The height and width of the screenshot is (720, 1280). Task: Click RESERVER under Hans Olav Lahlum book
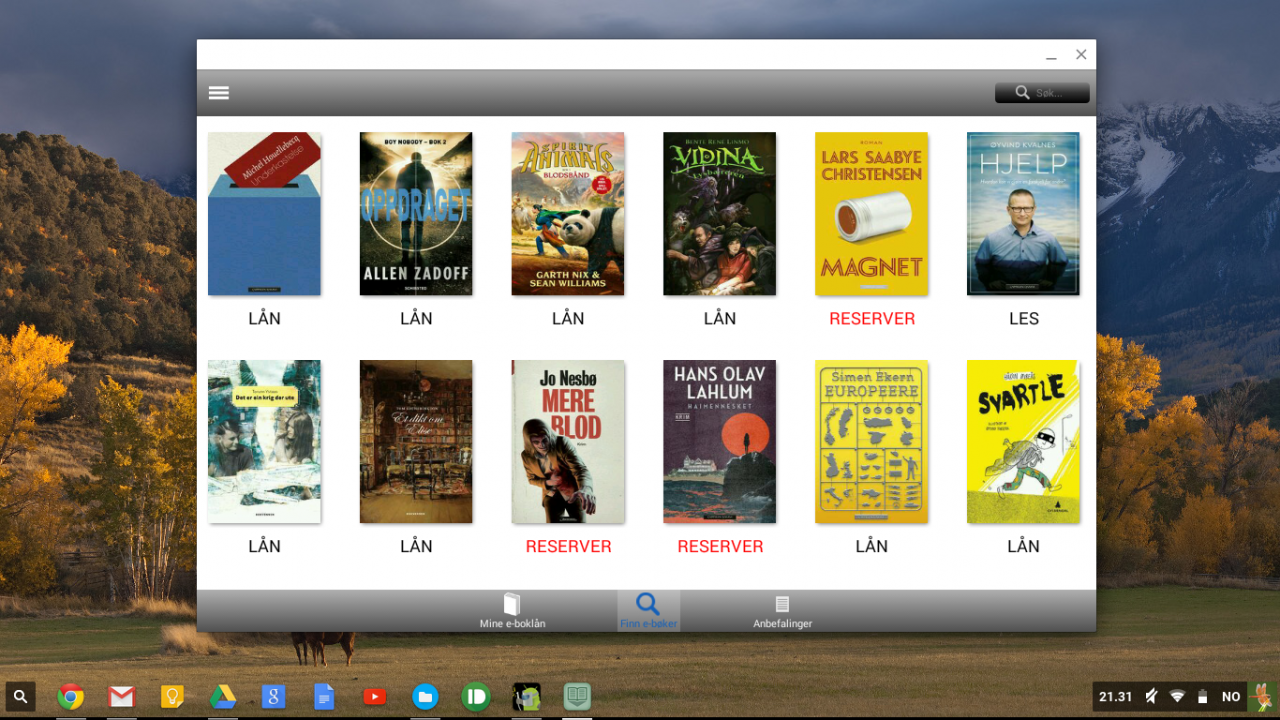(720, 547)
